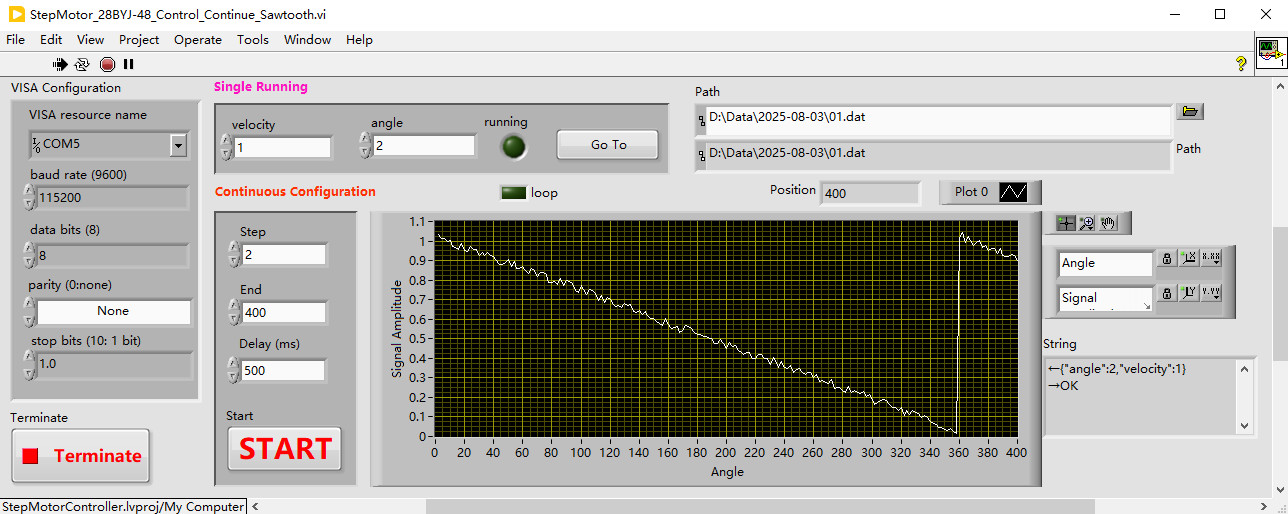1288x514 pixels.
Task: Toggle the Signal axis autoscale lock
Action: tap(1166, 293)
